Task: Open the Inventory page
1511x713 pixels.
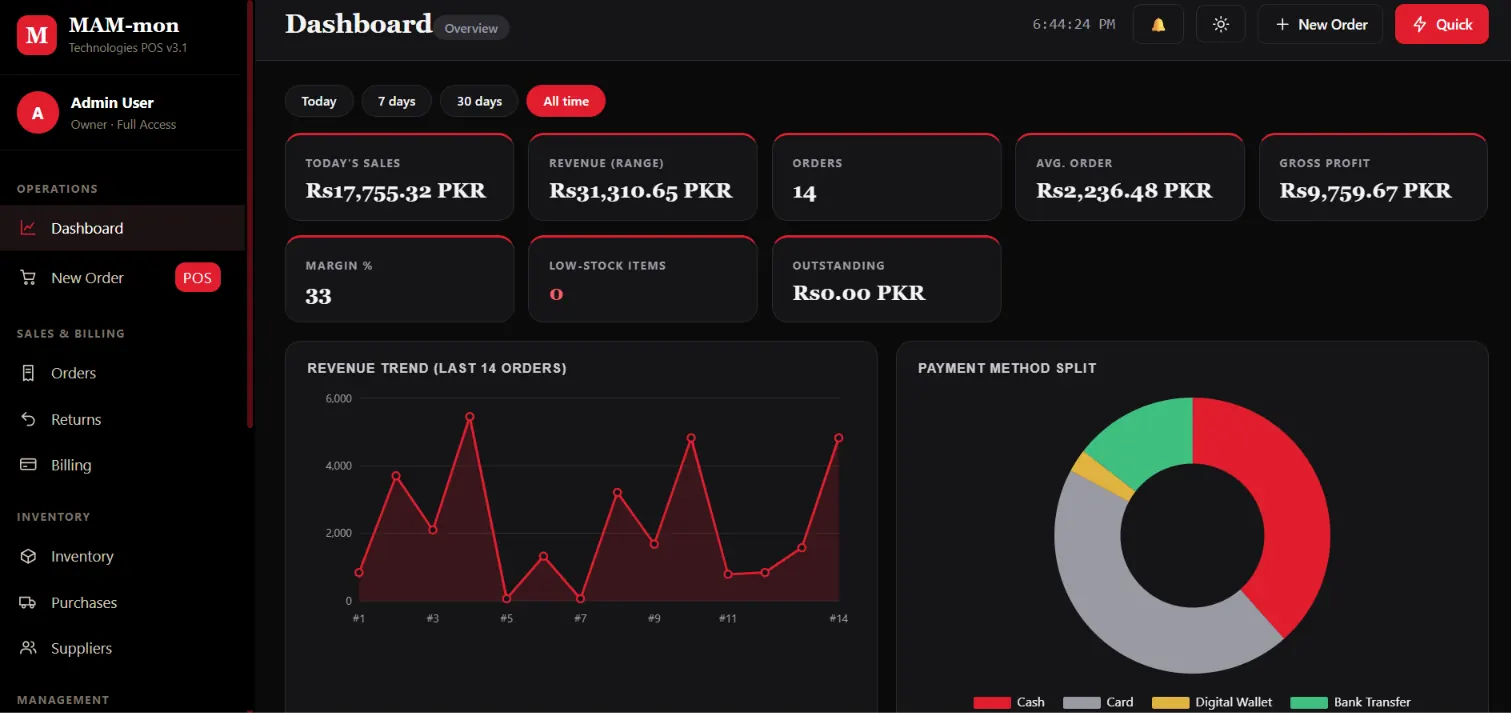Action: 122,556
